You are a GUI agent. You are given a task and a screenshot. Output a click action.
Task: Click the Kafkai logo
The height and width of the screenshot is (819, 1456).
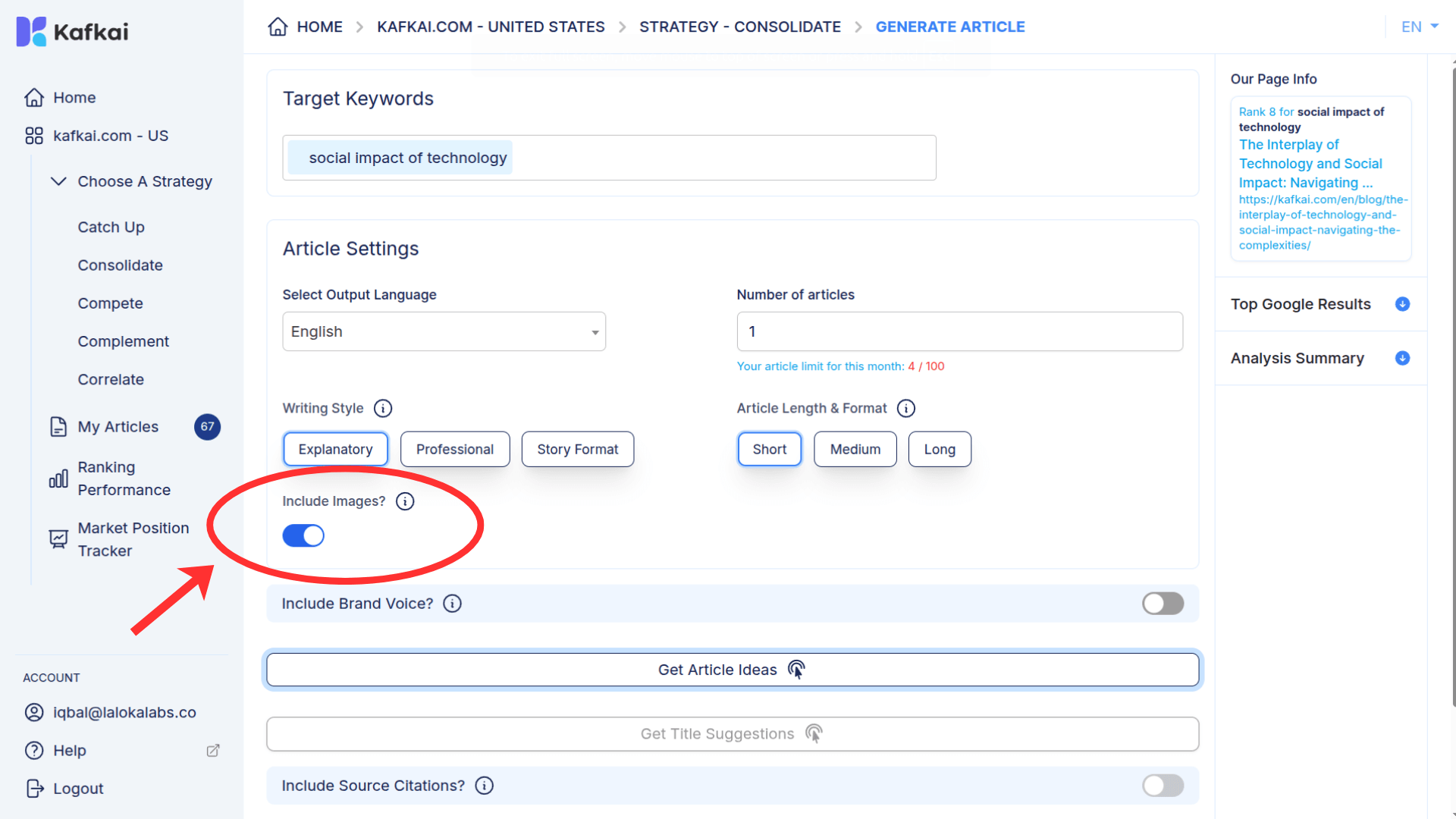point(71,31)
